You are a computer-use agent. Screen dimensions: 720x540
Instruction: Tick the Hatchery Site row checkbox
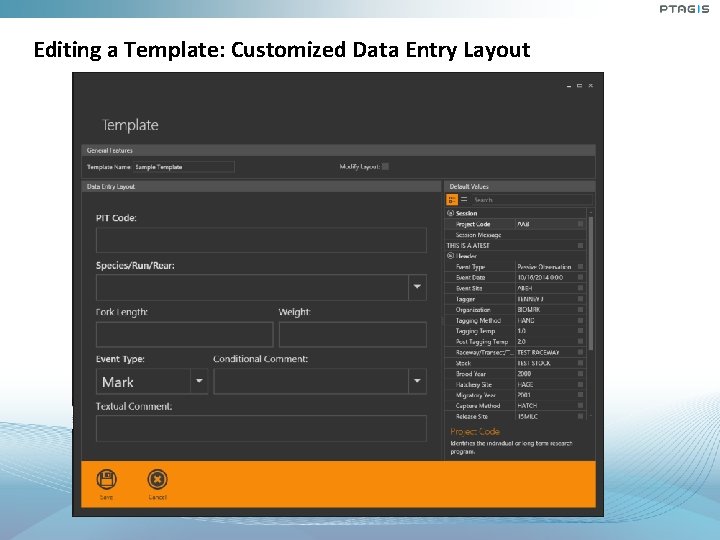(x=580, y=385)
